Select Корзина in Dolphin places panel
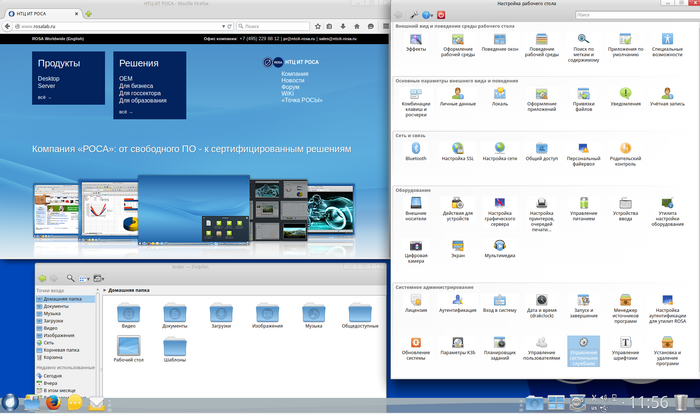The height and width of the screenshot is (414, 700). click(52, 356)
